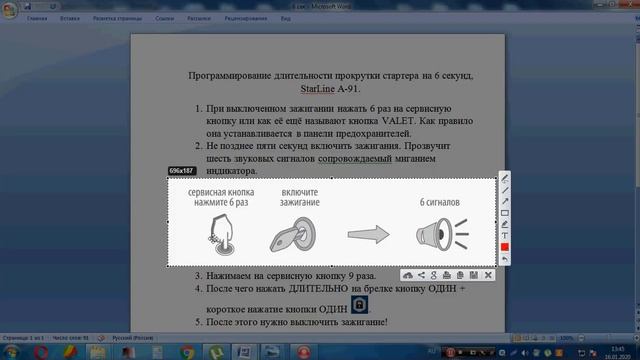Click the word count in the status bar
Image resolution: width=640 pixels, height=360 pixels.
pos(70,338)
